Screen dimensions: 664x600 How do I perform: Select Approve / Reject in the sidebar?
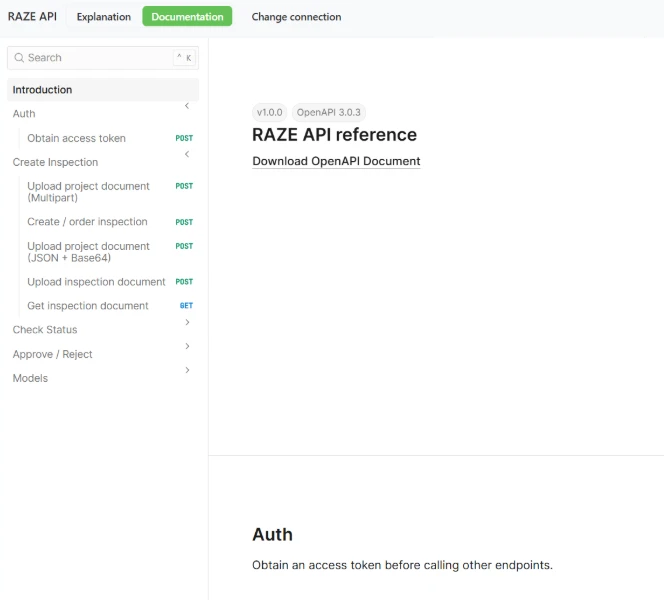[x=53, y=354]
